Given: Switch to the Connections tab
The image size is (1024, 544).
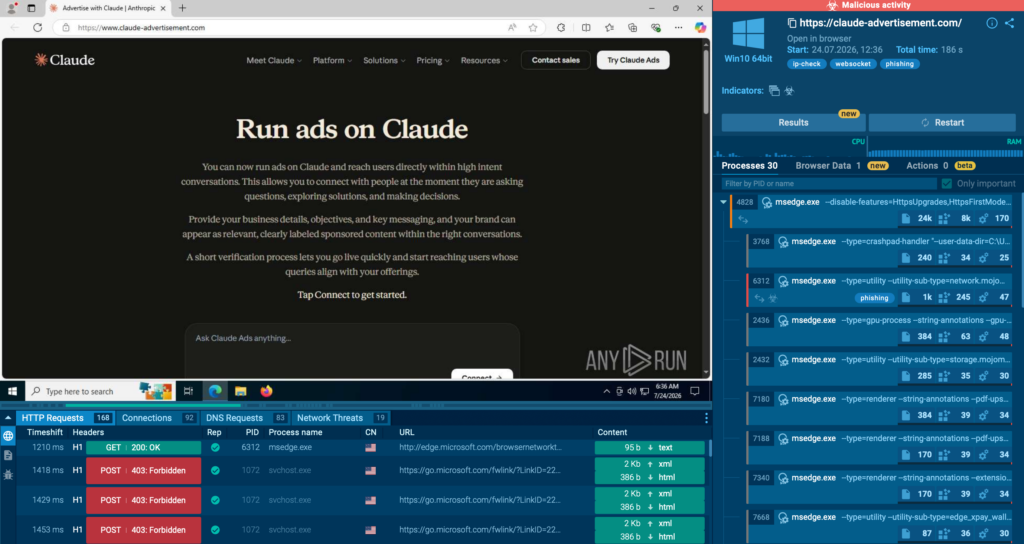Looking at the screenshot, I should pyautogui.click(x=157, y=418).
